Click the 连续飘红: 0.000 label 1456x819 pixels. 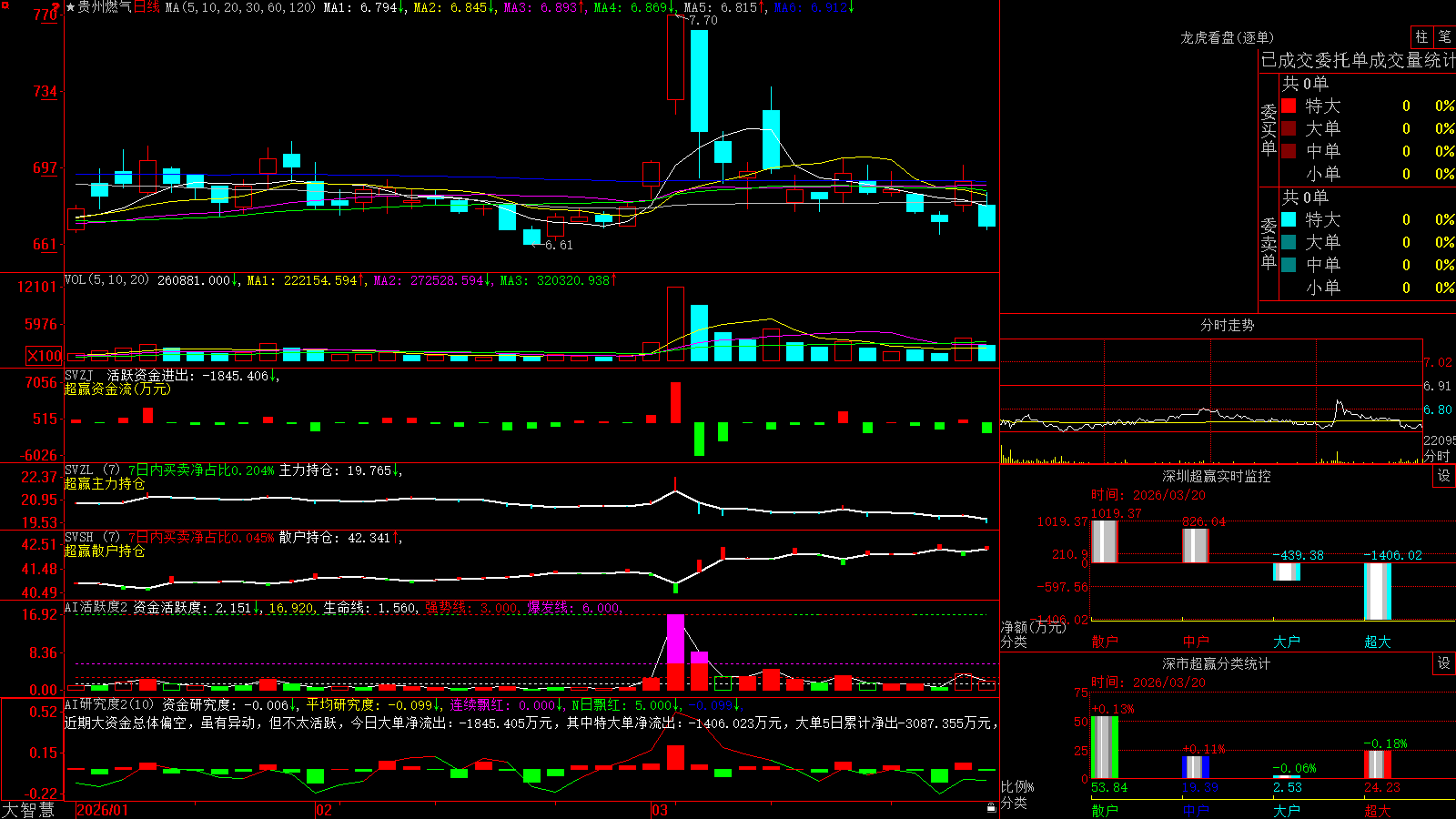click(x=503, y=705)
